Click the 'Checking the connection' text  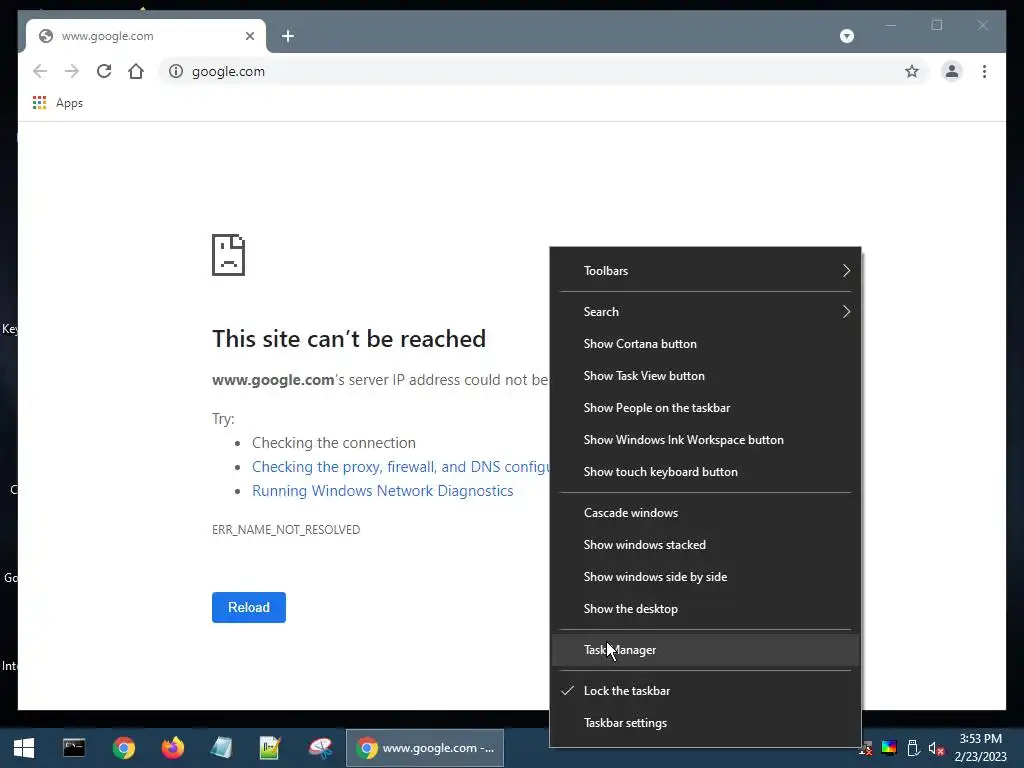334,443
